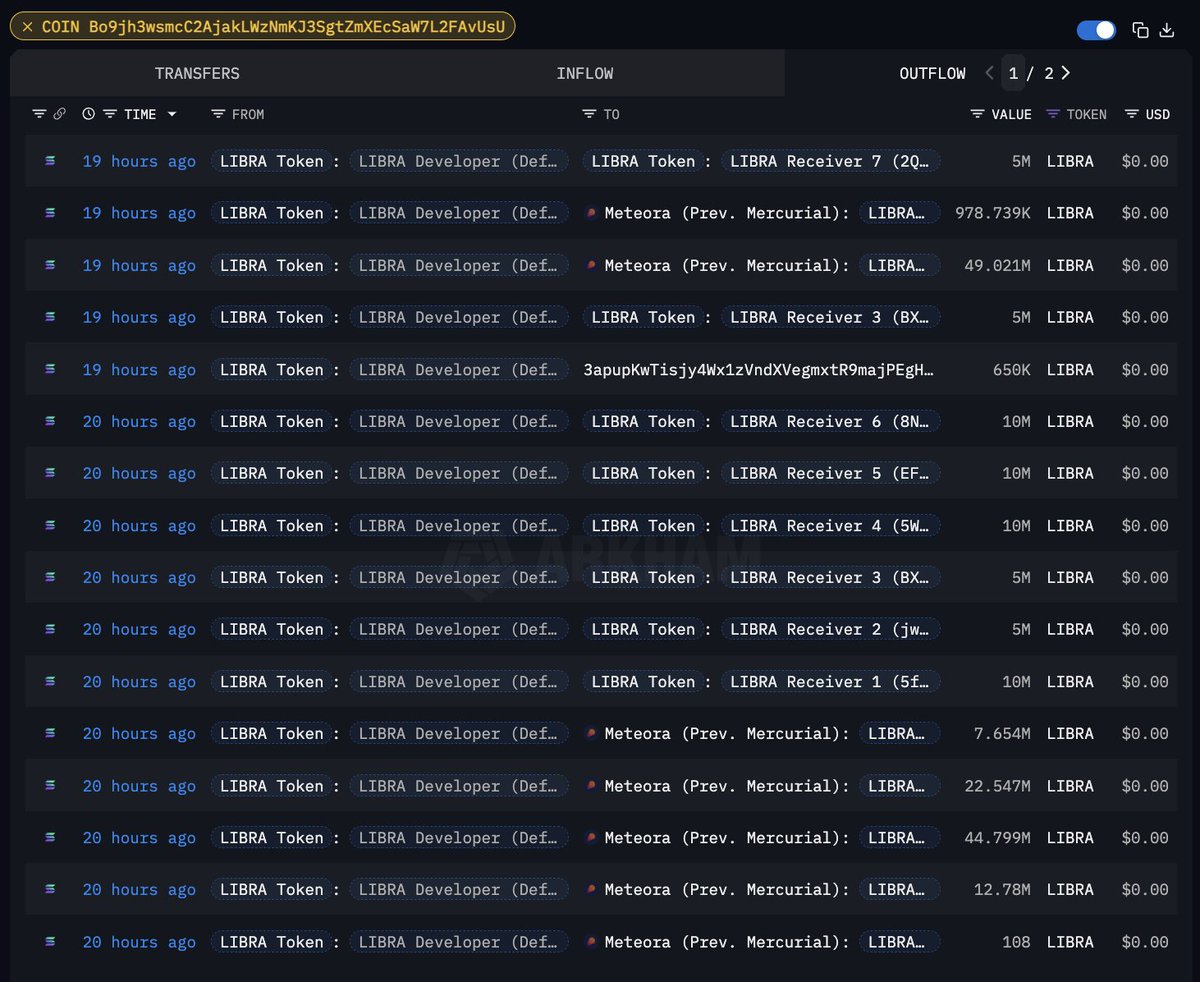The image size is (1200, 982).
Task: Click the purple TOKEN filter icon
Action: click(1053, 114)
